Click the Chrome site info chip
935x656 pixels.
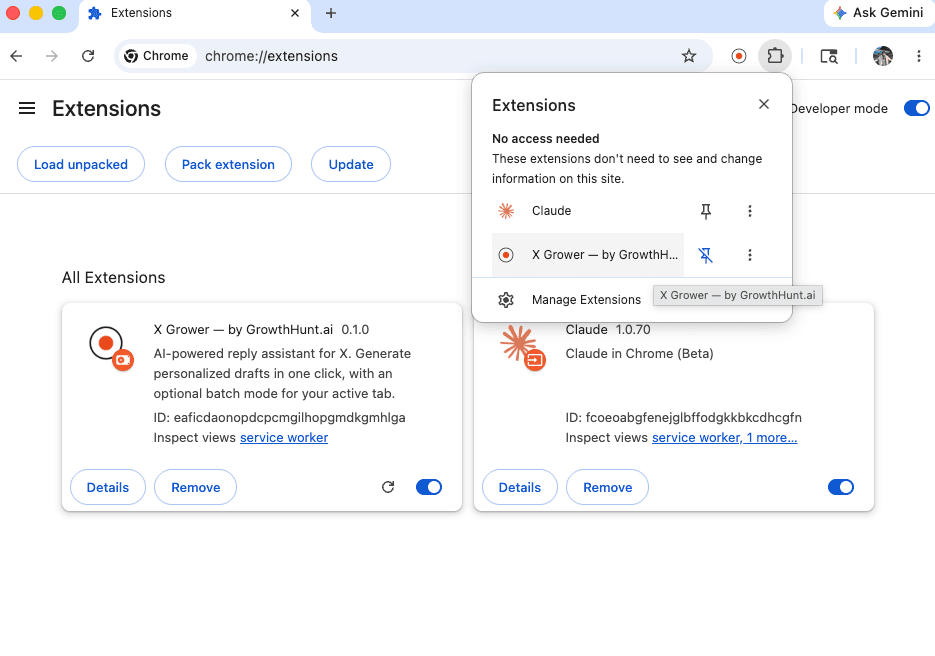[156, 56]
